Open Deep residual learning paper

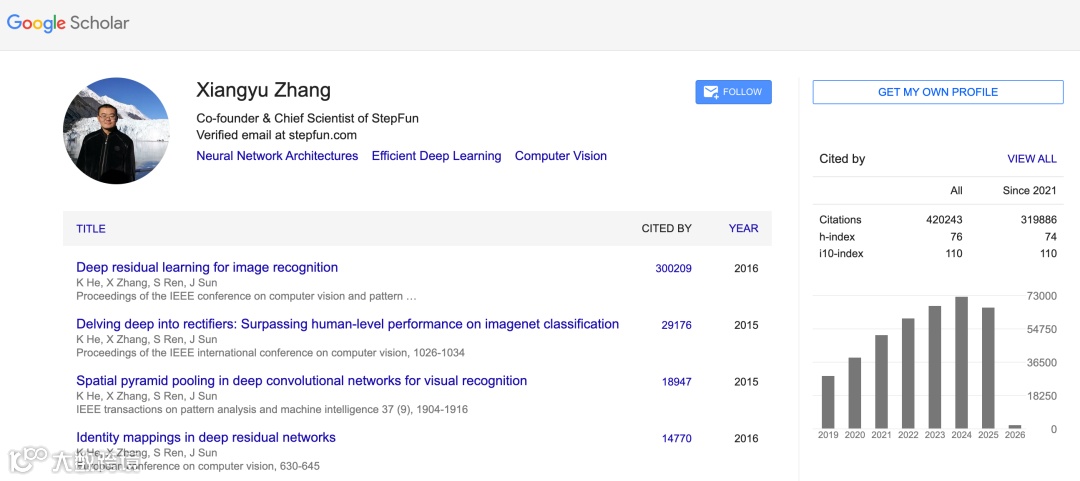pos(207,268)
